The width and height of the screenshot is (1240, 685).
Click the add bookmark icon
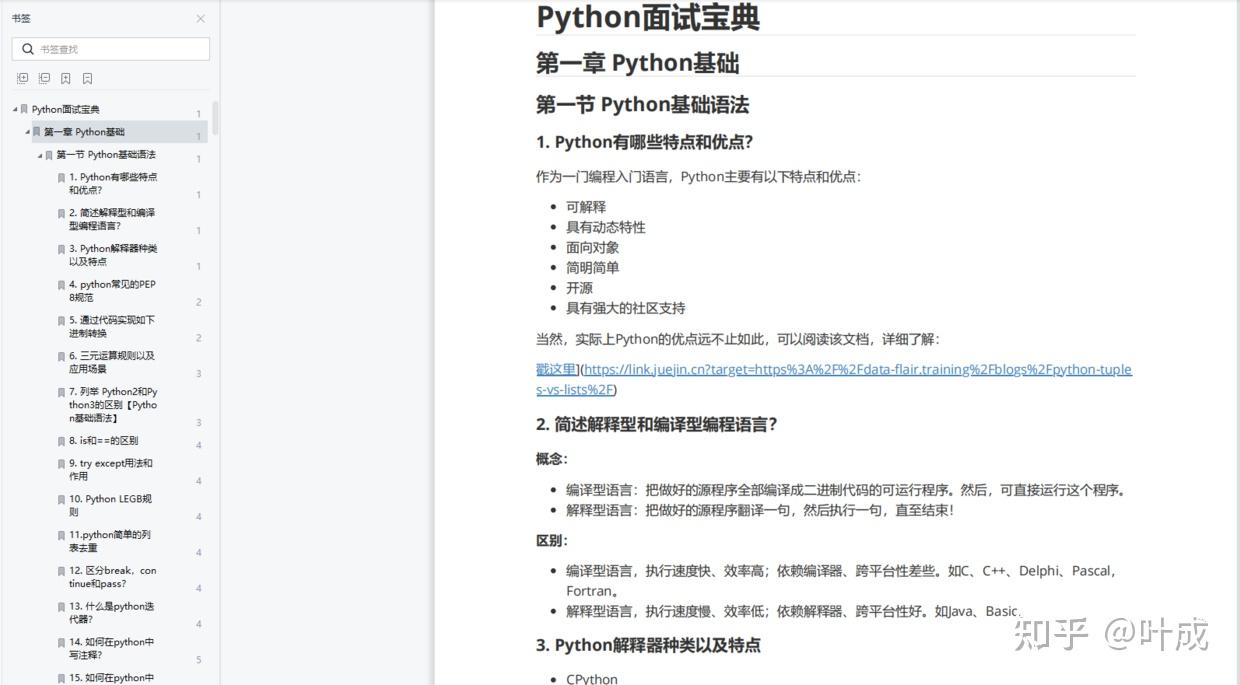pyautogui.click(x=65, y=77)
